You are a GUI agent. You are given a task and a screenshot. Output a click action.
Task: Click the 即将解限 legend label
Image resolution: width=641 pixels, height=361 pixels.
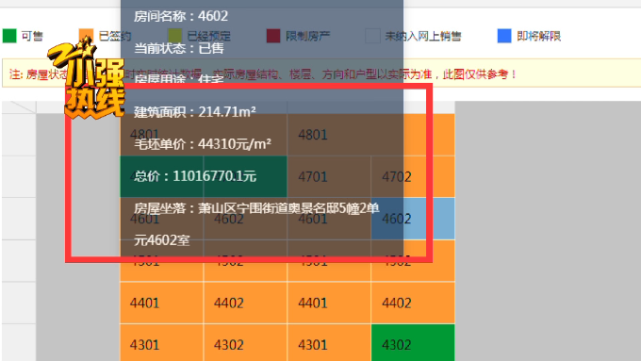tap(539, 36)
